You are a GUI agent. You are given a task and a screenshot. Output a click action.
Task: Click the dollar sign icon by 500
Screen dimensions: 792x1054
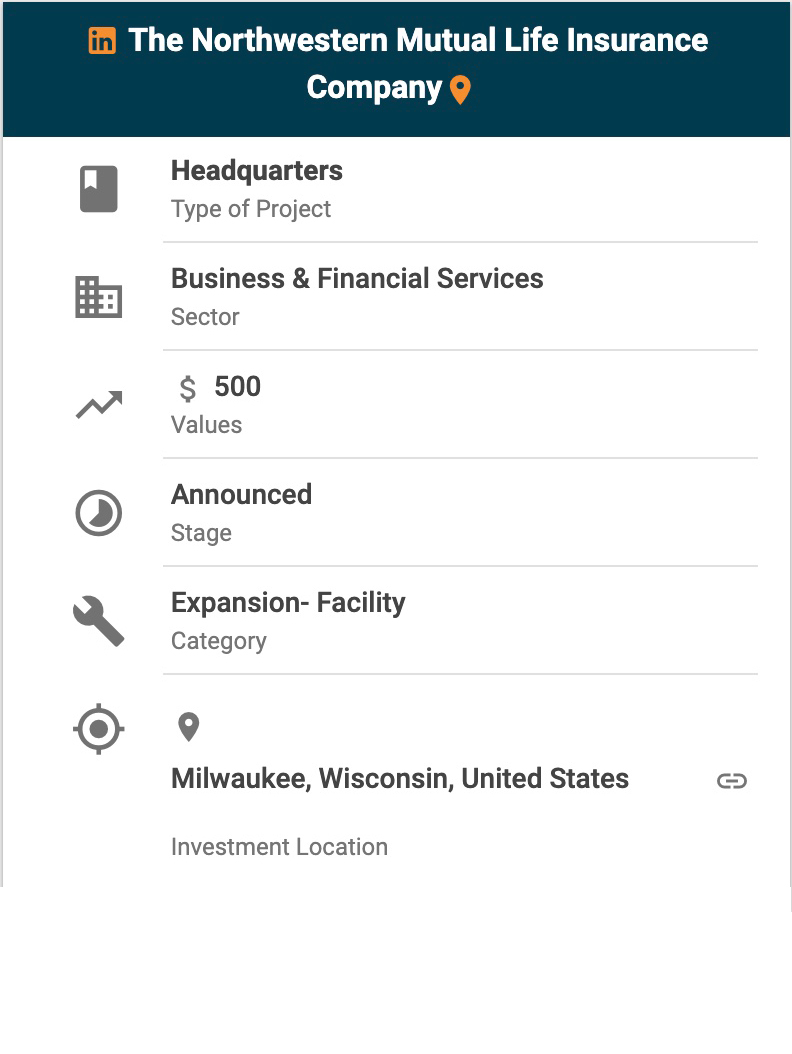187,388
